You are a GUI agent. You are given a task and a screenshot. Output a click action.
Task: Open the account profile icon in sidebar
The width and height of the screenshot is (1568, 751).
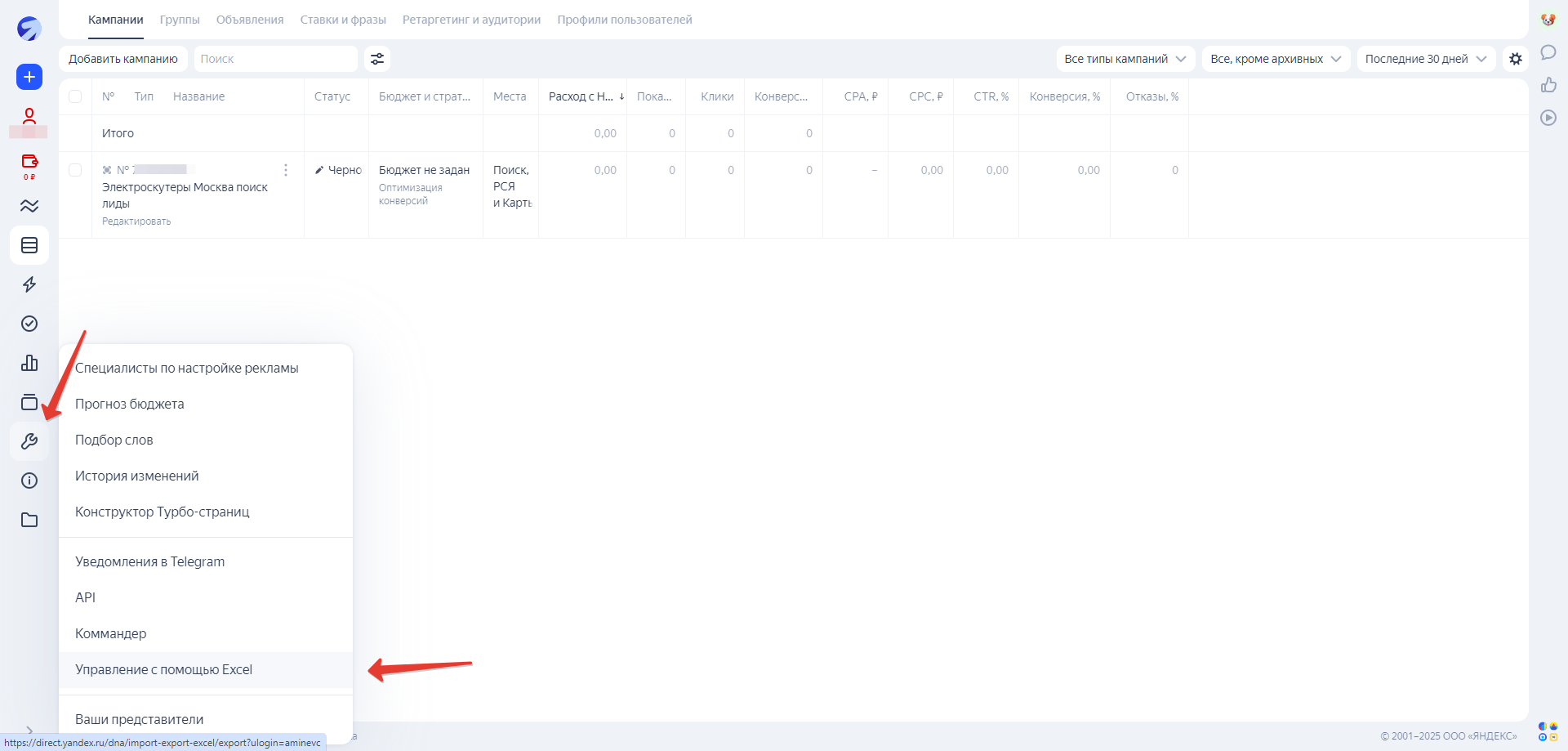click(x=29, y=116)
